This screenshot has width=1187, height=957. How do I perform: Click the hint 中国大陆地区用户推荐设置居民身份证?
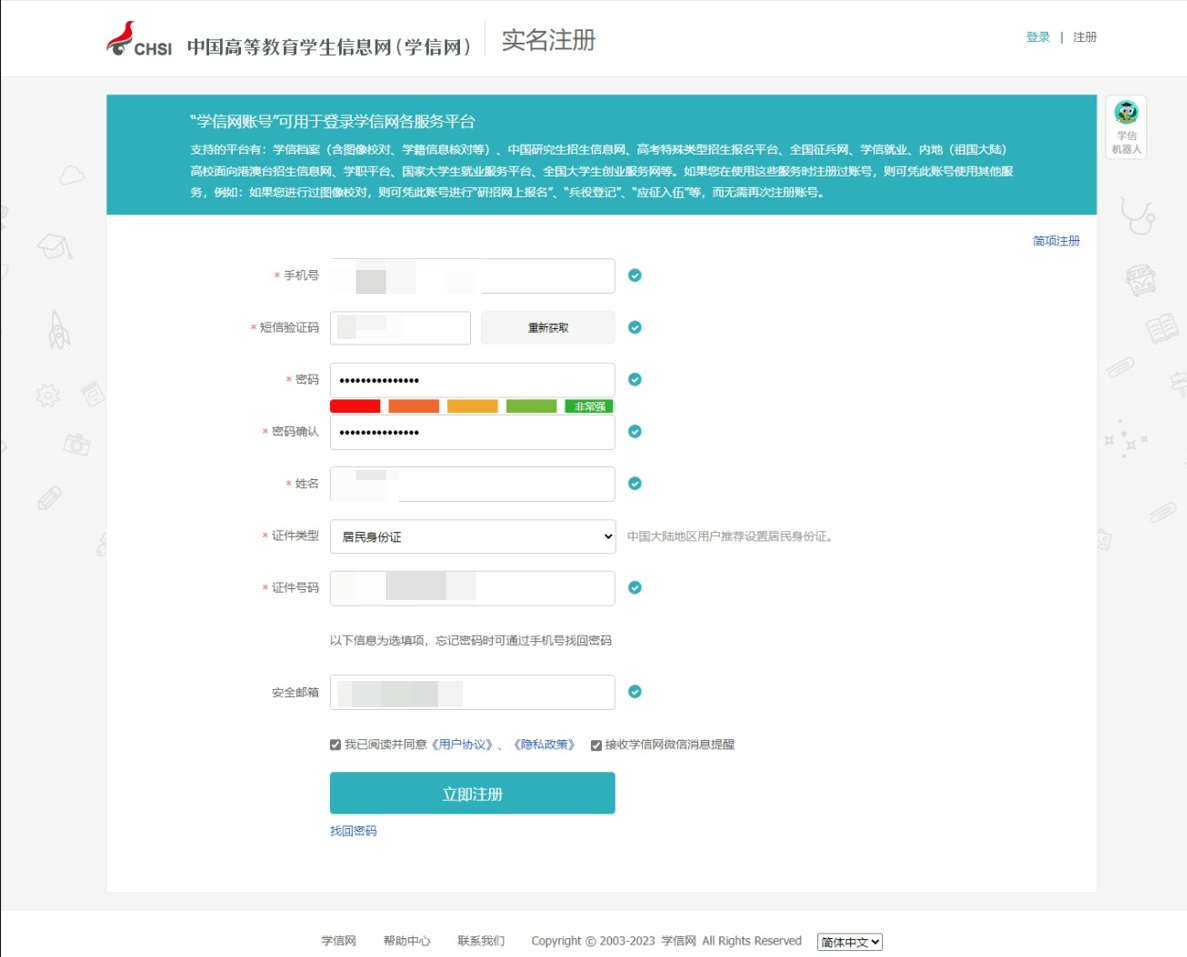click(730, 537)
